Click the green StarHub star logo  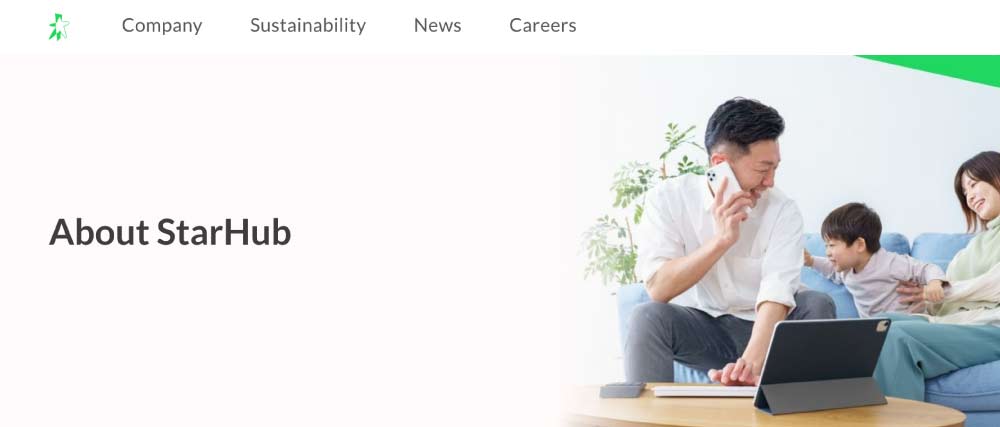(59, 27)
